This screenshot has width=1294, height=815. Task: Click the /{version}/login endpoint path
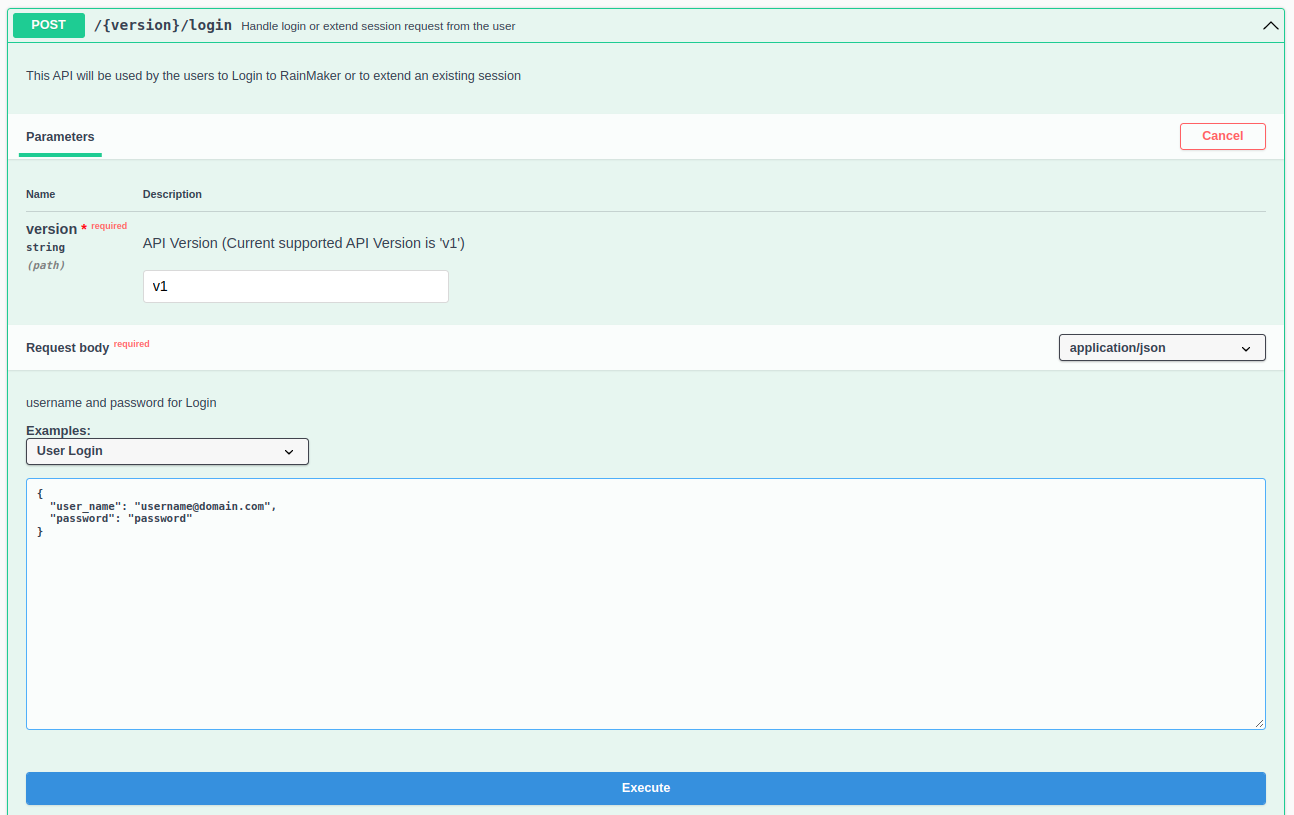pos(162,26)
